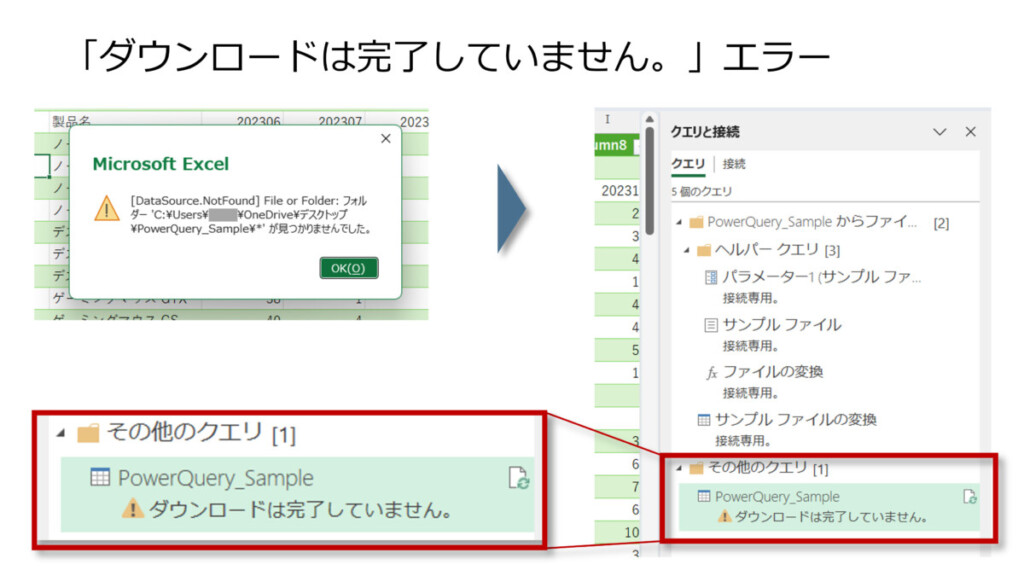Click the fx icon for ファイルの変換
The width and height of the screenshot is (1024, 576).
pyautogui.click(x=712, y=372)
